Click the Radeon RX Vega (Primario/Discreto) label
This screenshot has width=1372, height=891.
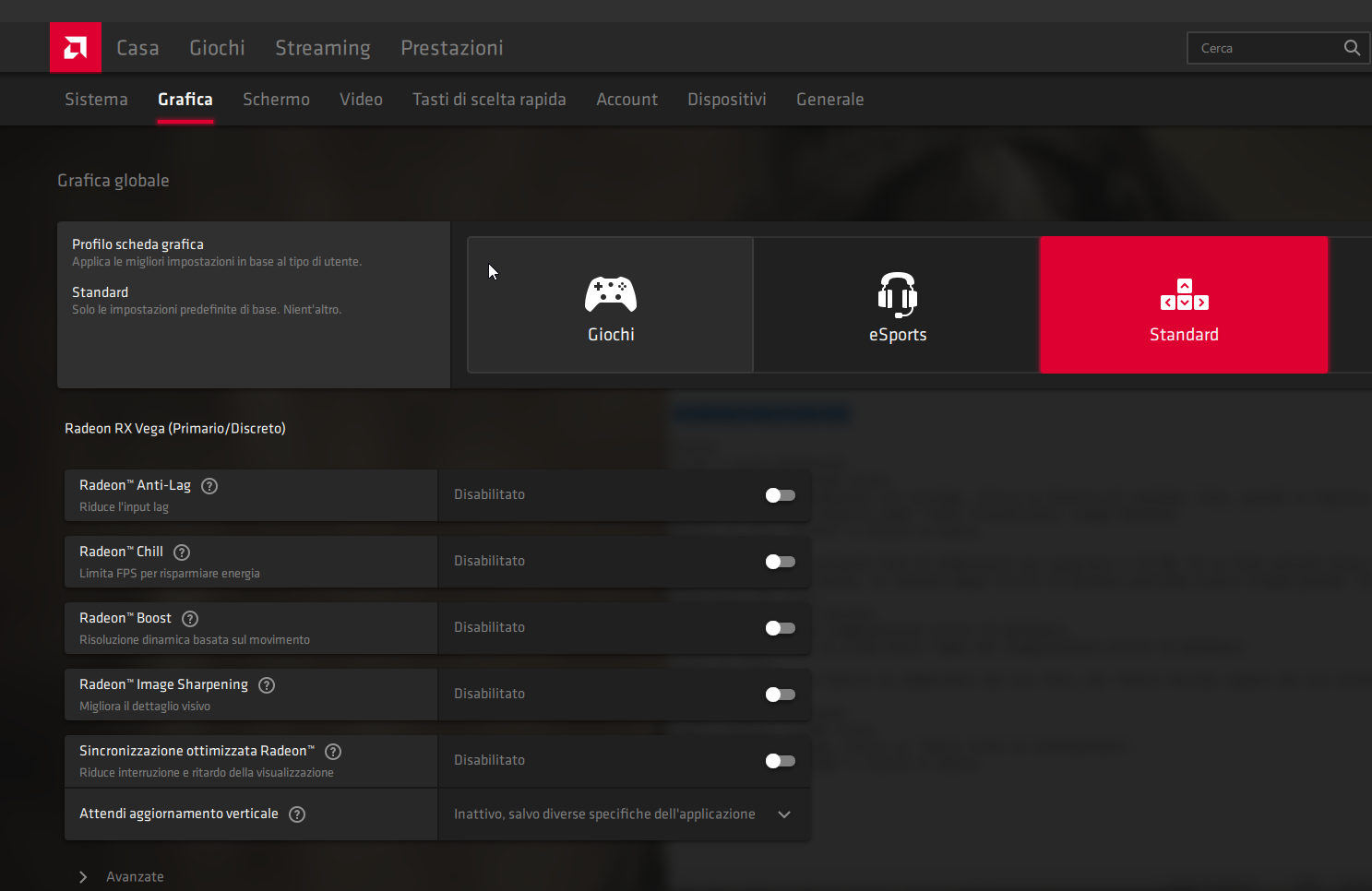[x=175, y=429]
